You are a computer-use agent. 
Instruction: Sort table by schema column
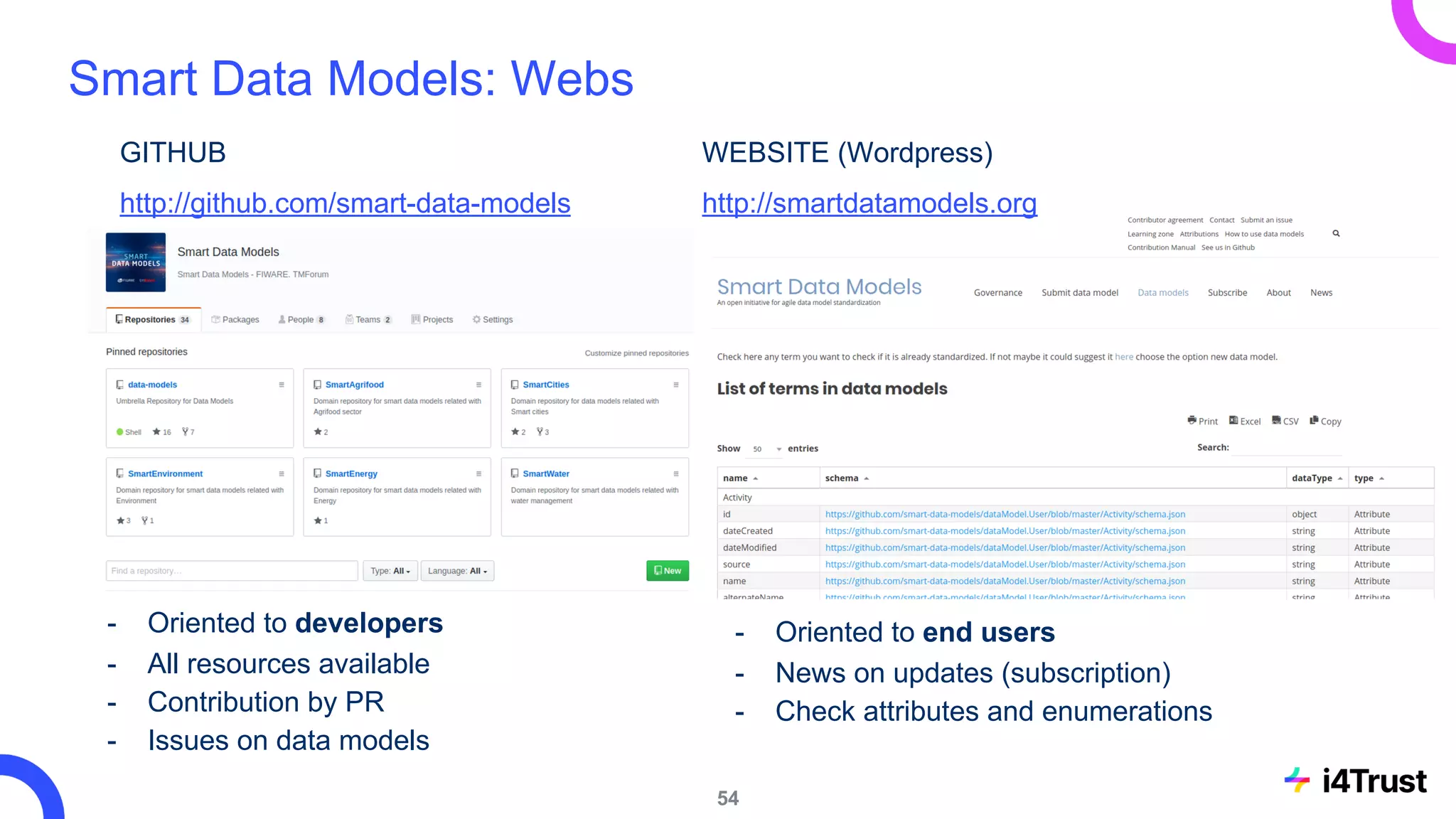coord(1052,478)
